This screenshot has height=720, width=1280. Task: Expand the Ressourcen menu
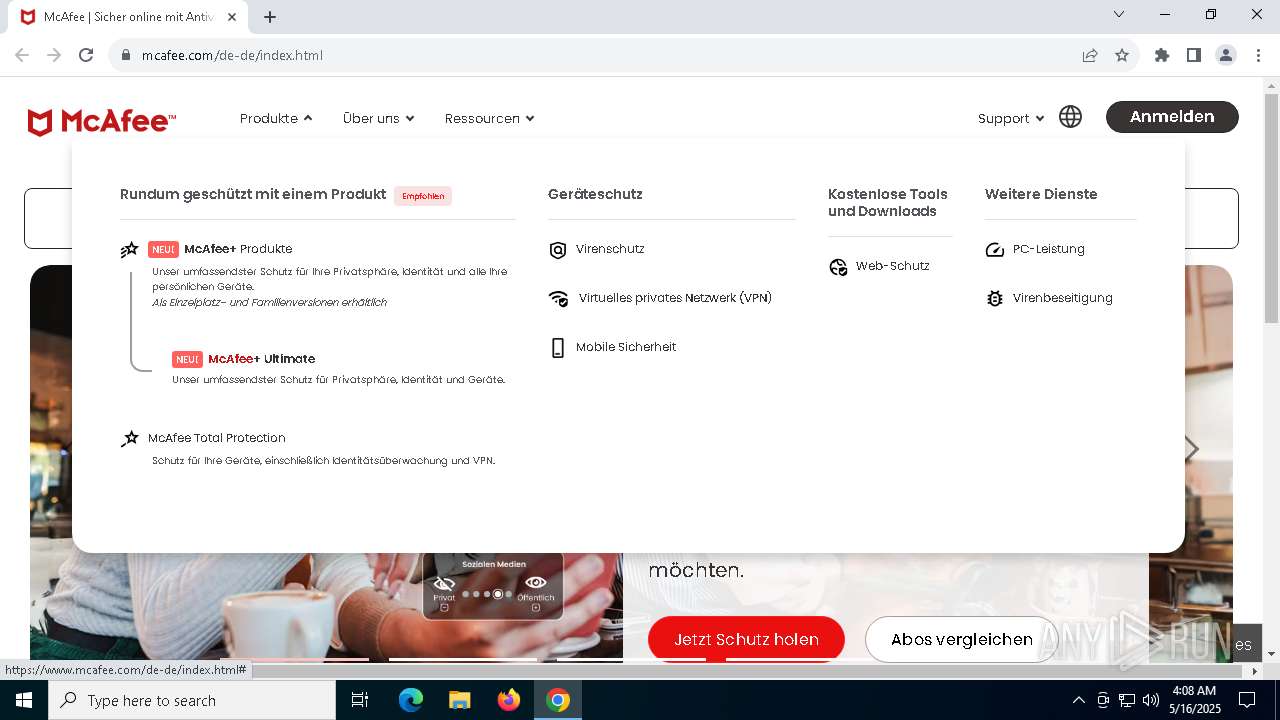[x=489, y=118]
